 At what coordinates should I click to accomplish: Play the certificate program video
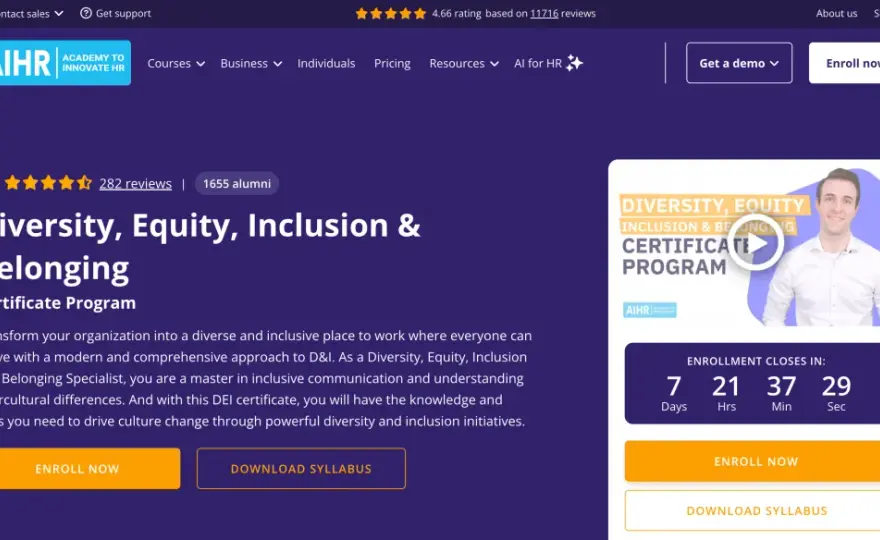(755, 243)
